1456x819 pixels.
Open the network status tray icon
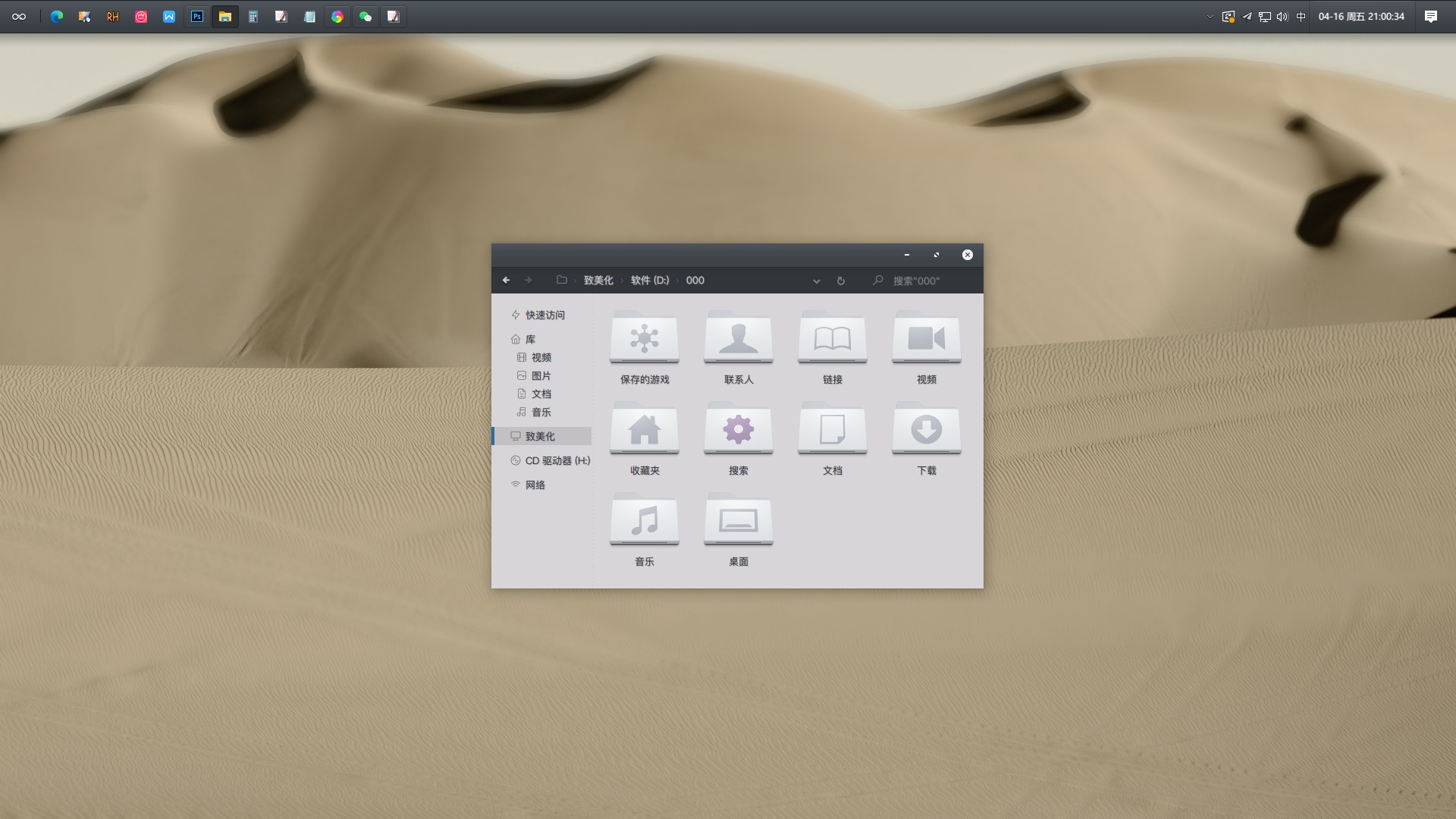tap(1264, 17)
